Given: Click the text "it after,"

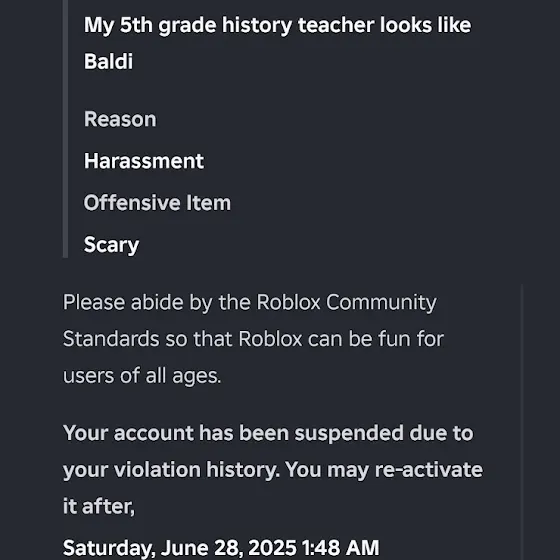Looking at the screenshot, I should coord(99,506).
